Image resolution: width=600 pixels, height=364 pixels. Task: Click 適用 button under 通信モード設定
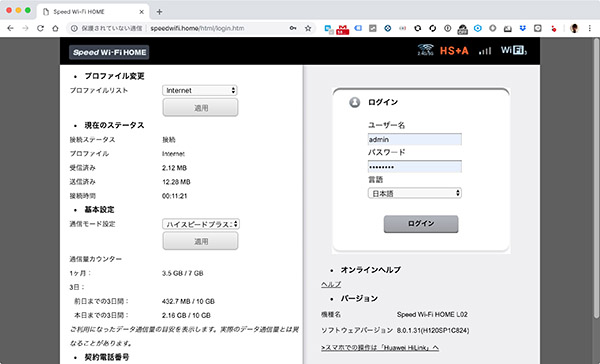(x=201, y=241)
